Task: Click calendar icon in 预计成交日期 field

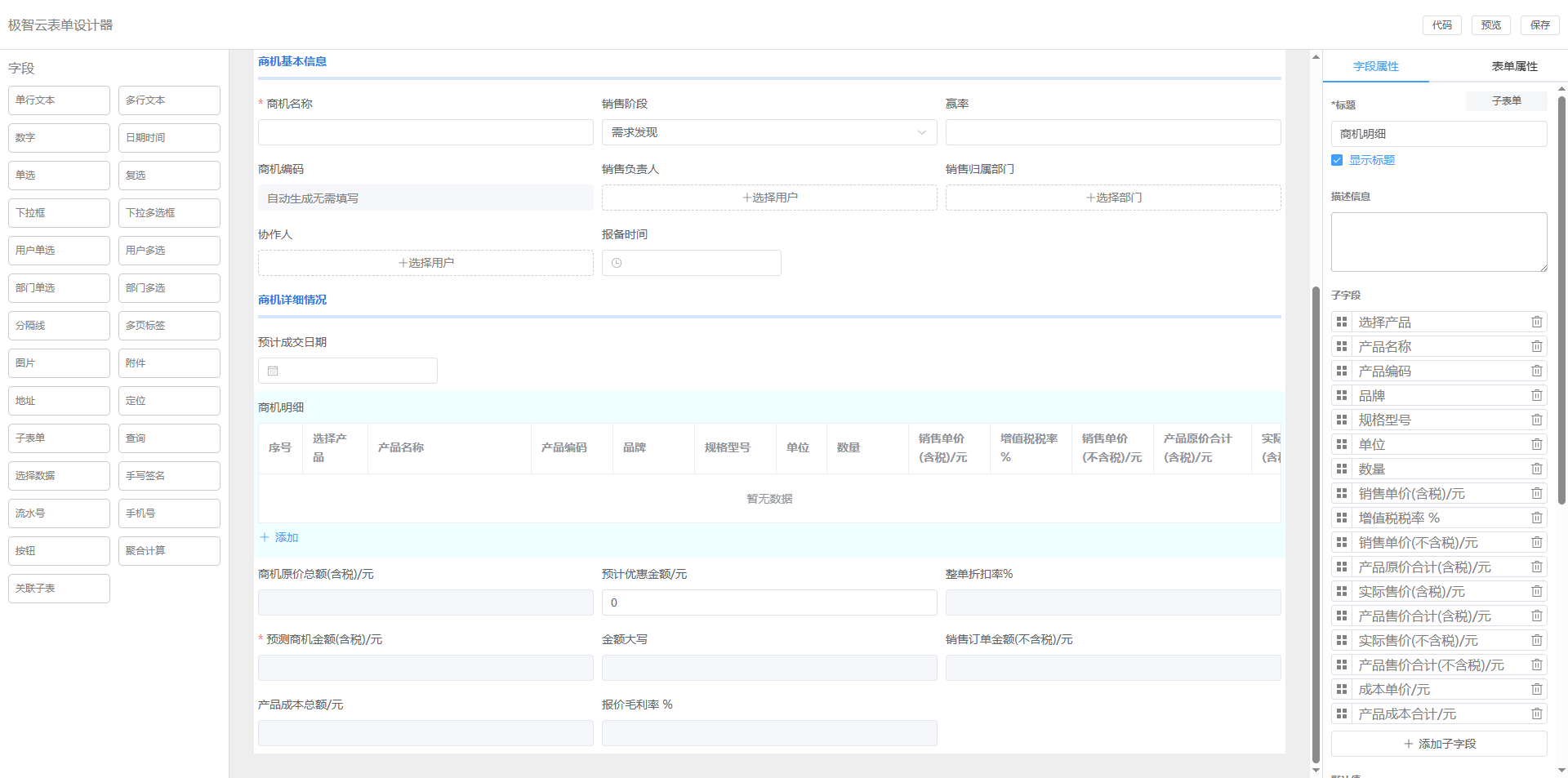Action: pyautogui.click(x=274, y=371)
